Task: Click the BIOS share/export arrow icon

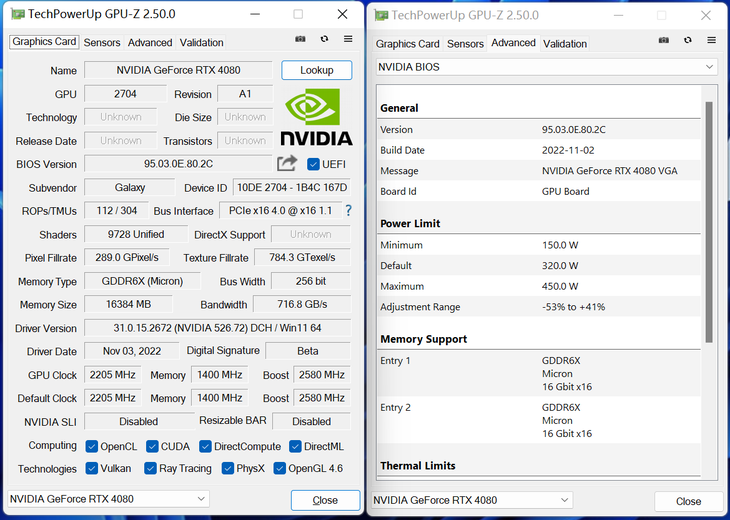Action: pos(287,163)
